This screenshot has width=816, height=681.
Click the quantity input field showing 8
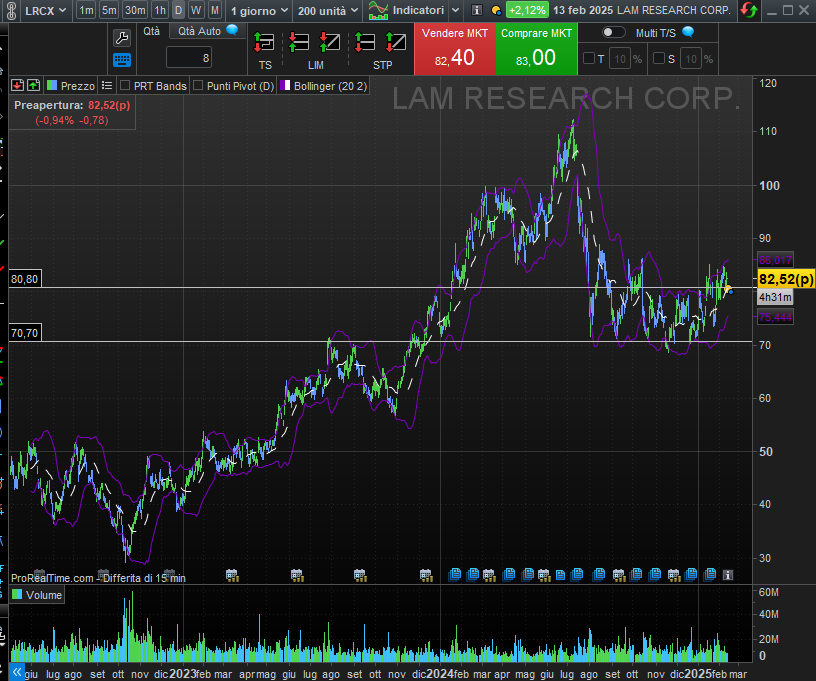tap(188, 58)
